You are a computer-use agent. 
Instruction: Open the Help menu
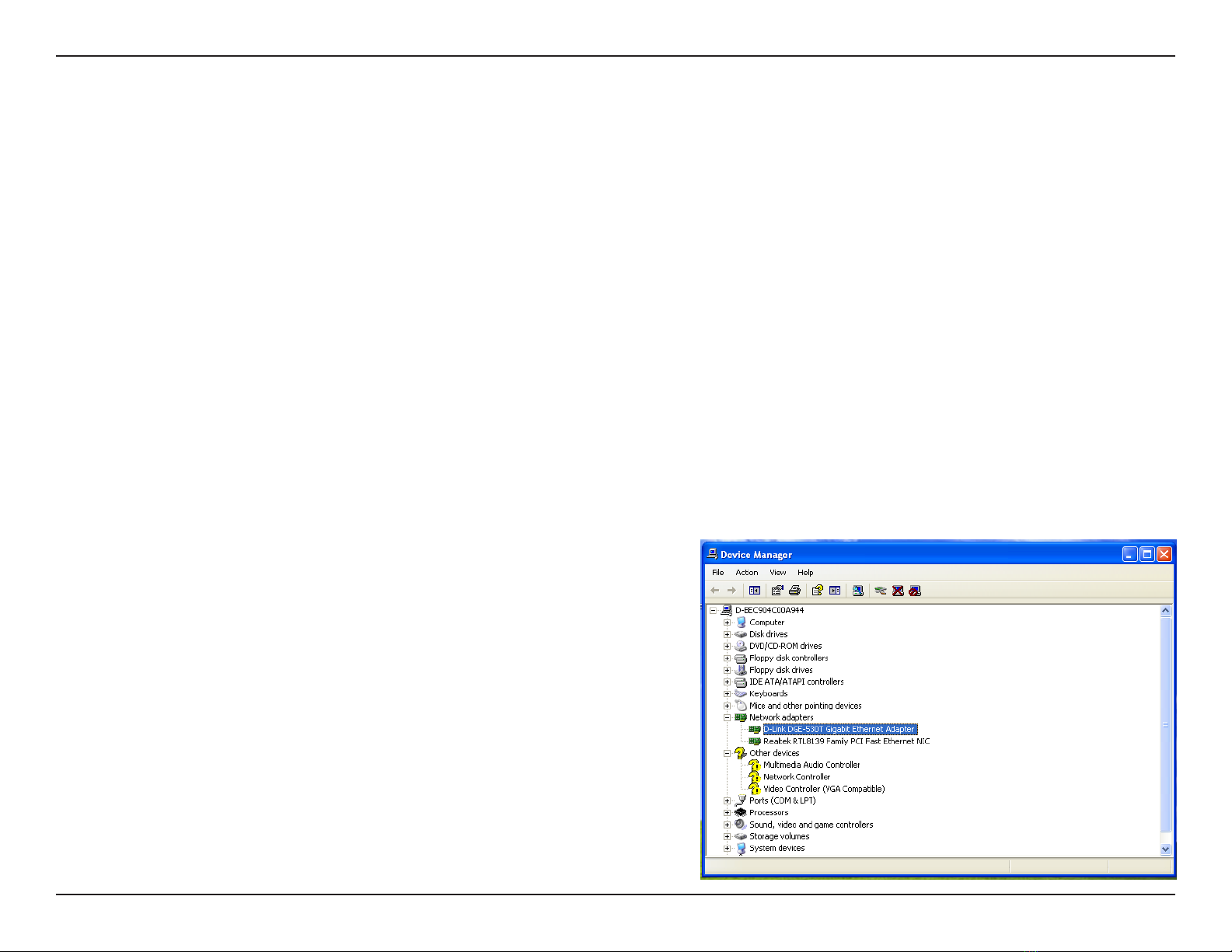pyautogui.click(x=805, y=572)
